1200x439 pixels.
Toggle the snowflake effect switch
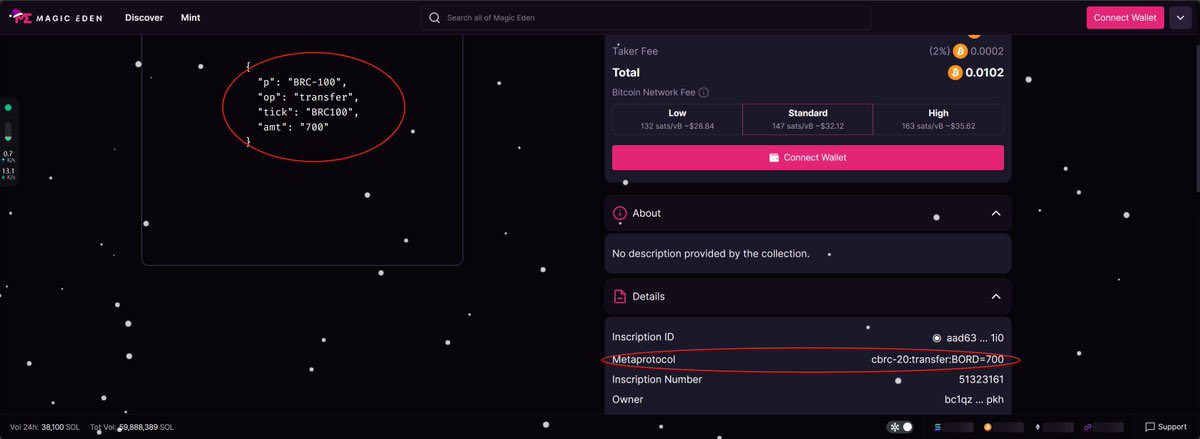pos(901,427)
